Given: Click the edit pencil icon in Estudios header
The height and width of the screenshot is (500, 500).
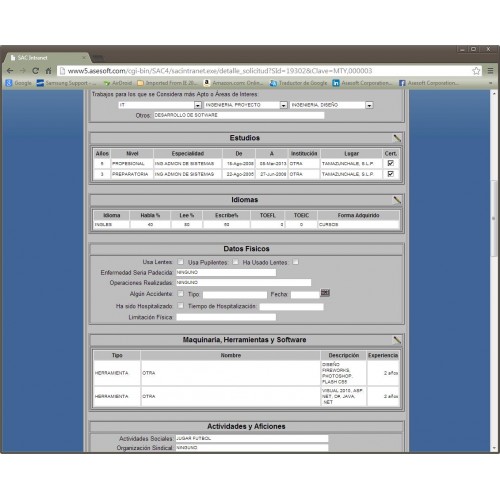Looking at the screenshot, I should click(x=397, y=138).
